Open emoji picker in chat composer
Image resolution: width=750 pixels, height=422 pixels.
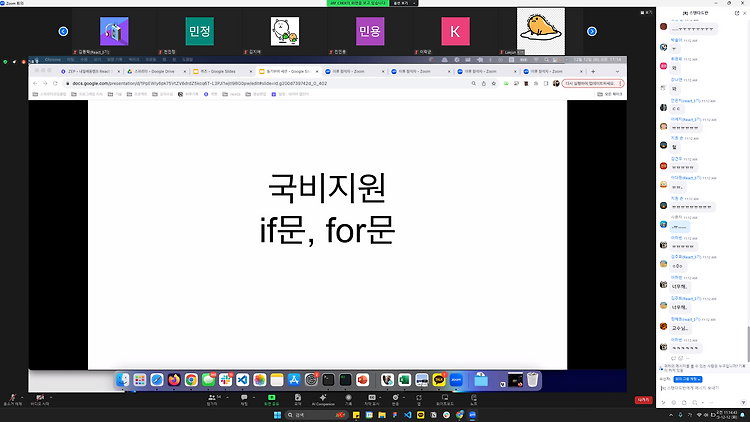(x=674, y=402)
